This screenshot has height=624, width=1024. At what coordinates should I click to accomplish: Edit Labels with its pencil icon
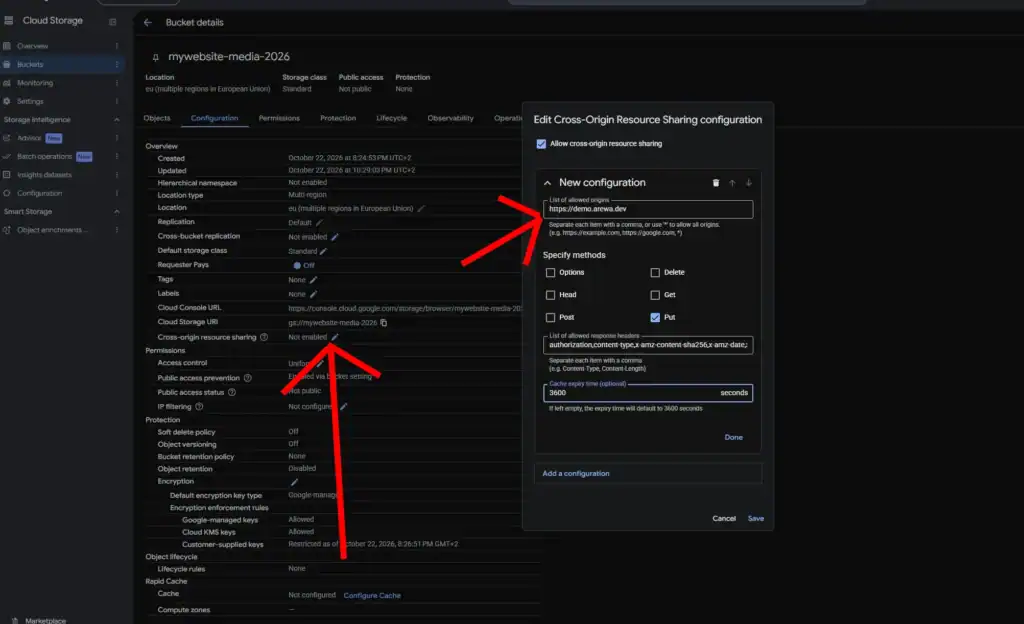[313, 294]
